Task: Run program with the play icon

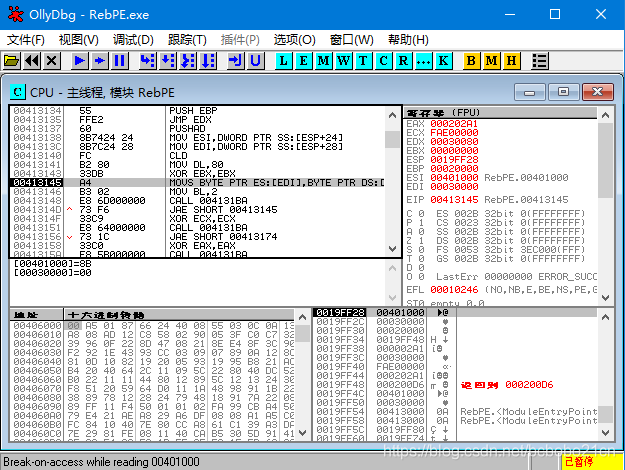Action: pyautogui.click(x=79, y=61)
